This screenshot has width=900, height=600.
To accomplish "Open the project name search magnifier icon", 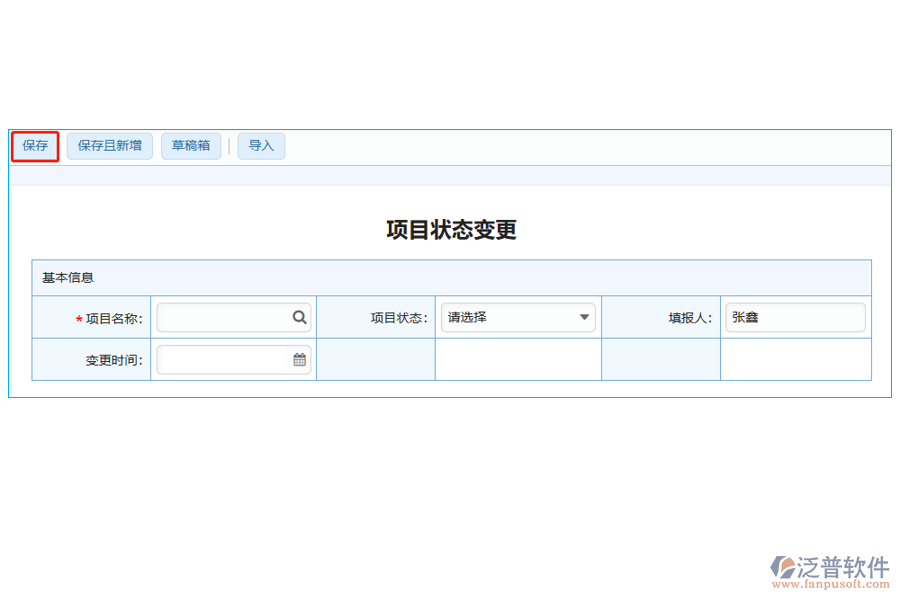I will [x=299, y=317].
